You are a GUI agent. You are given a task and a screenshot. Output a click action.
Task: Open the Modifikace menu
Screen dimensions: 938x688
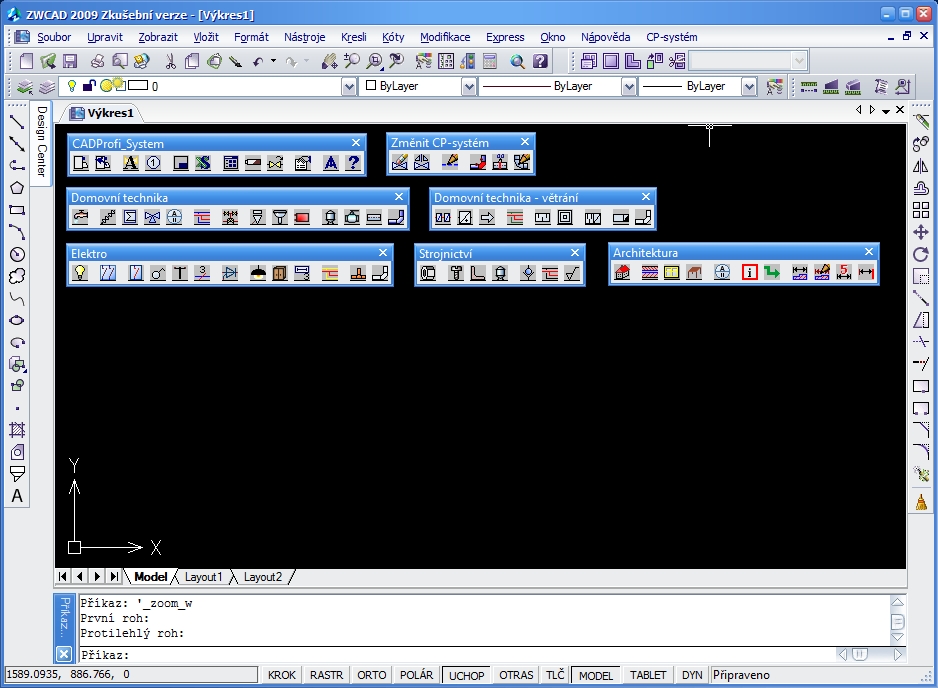pyautogui.click(x=445, y=37)
